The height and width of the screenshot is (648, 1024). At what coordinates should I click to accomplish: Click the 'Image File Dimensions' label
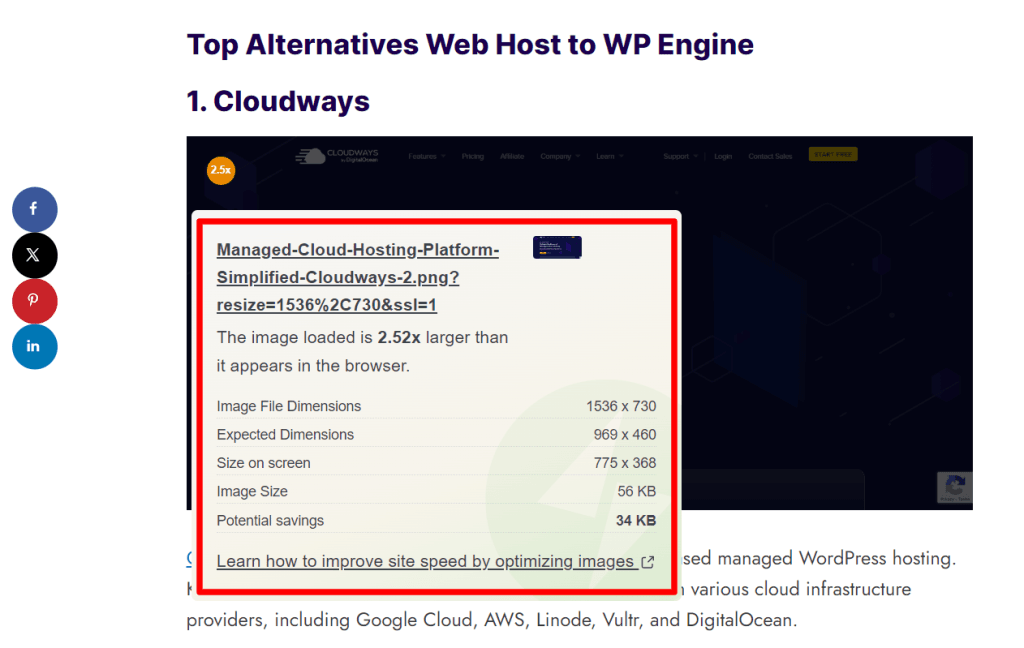pos(289,406)
